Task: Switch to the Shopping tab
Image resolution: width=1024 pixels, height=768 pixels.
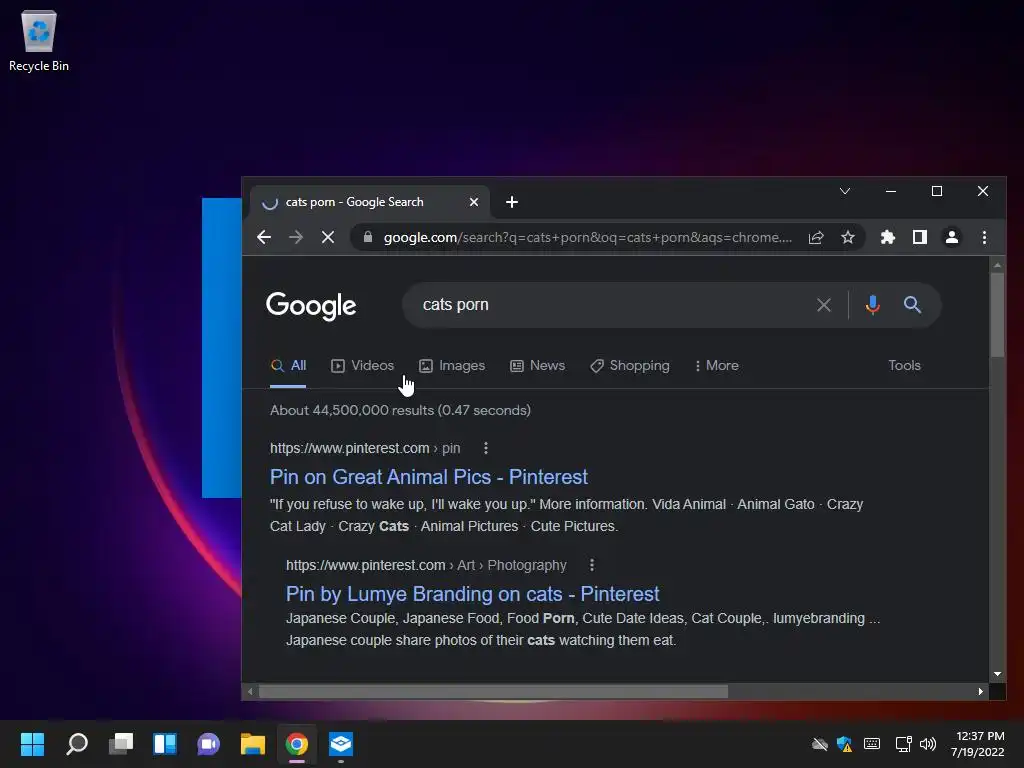Action: click(630, 365)
